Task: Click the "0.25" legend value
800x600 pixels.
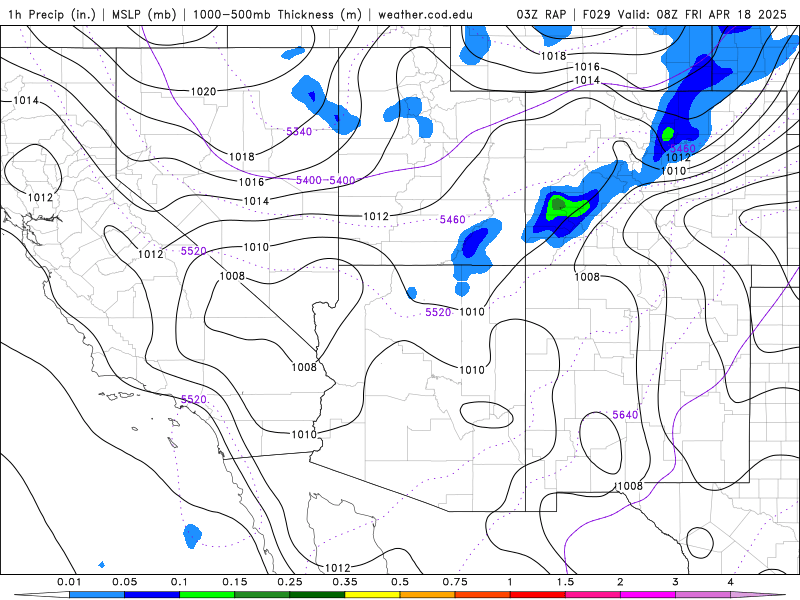Action: coord(290,582)
